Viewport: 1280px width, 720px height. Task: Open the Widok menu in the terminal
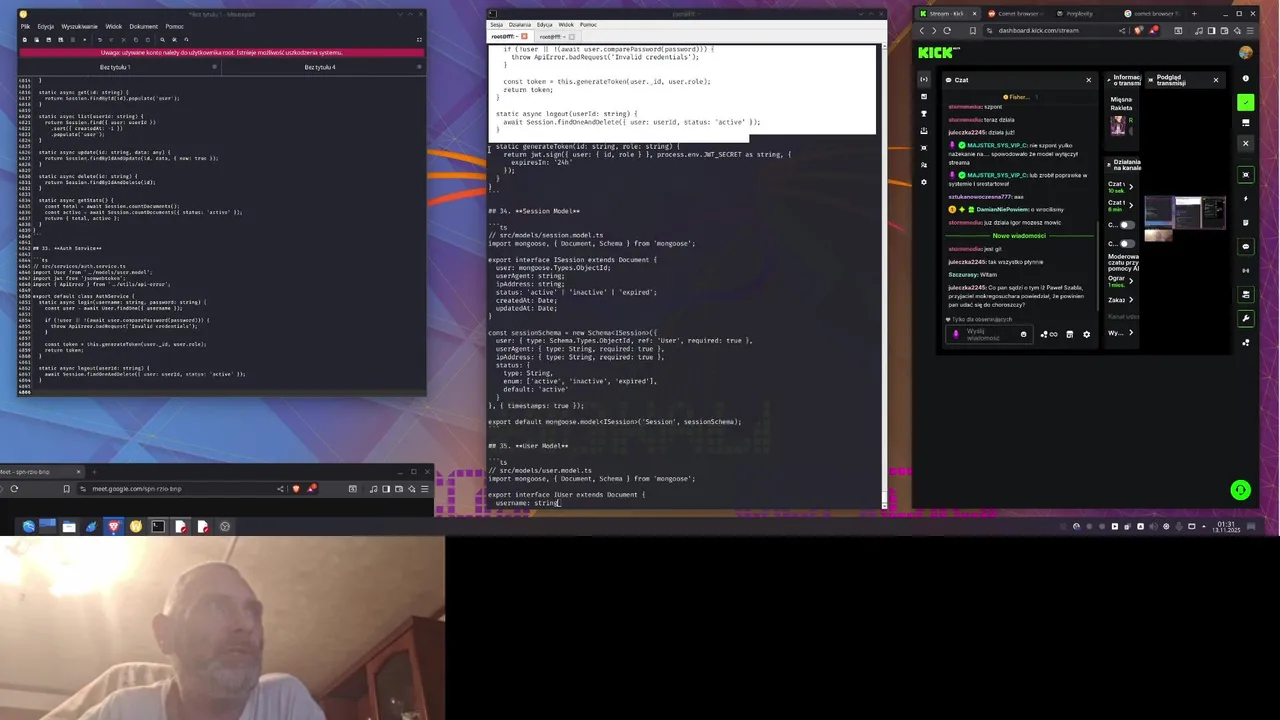coord(566,24)
